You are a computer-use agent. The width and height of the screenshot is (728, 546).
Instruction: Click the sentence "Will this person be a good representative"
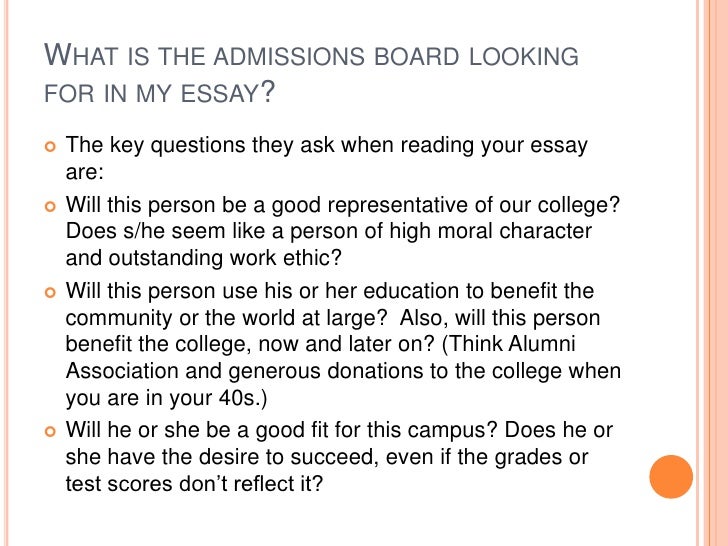(342, 205)
